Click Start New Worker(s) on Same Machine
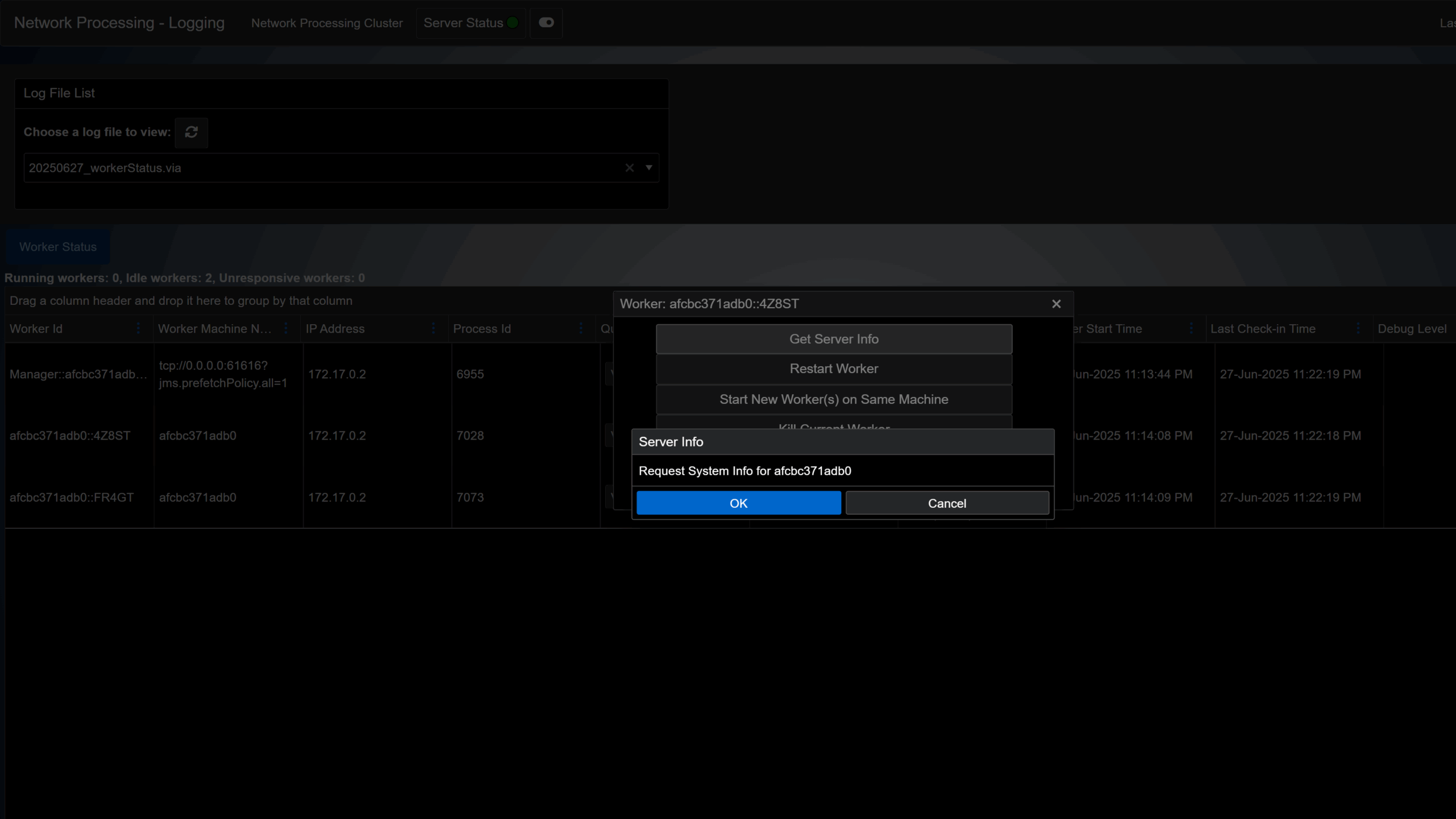 point(834,399)
